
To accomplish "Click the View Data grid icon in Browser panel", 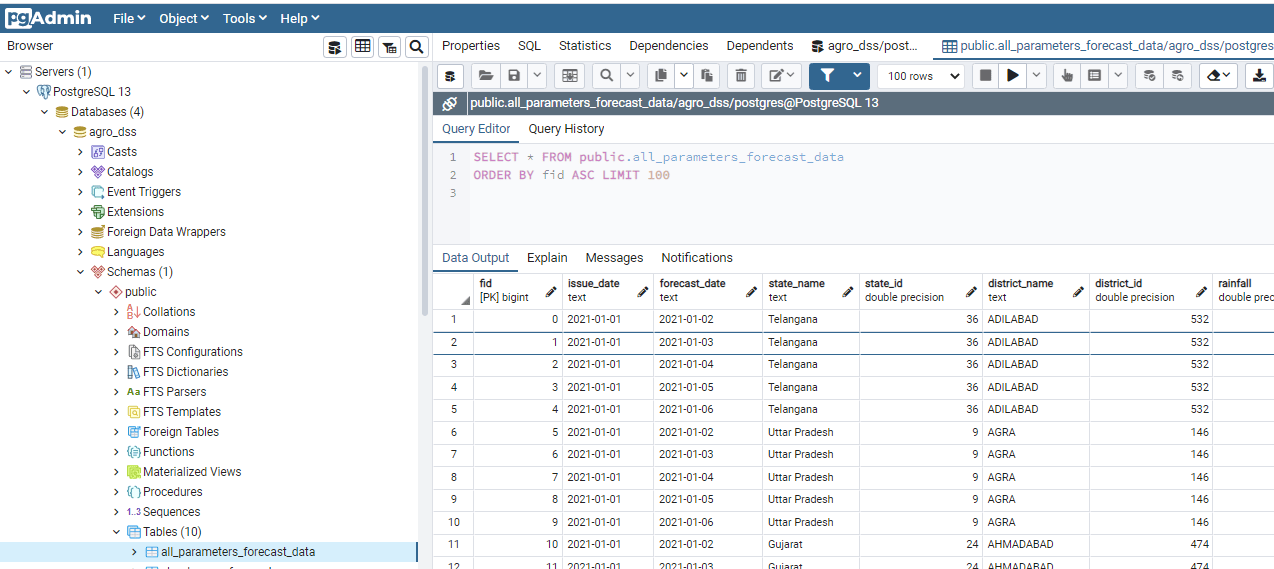I will tap(362, 47).
